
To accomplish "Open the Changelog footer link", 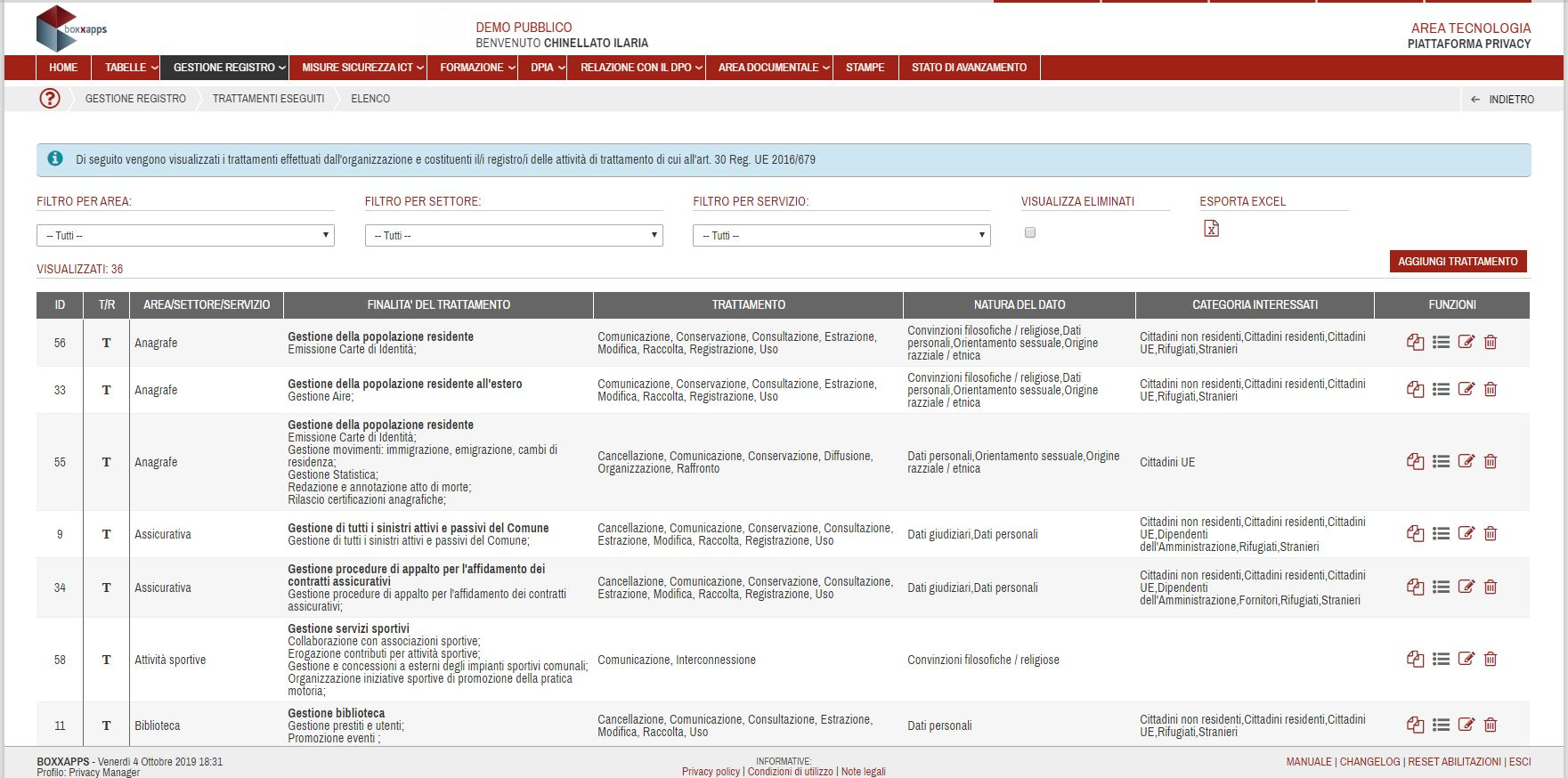I will click(x=1370, y=762).
